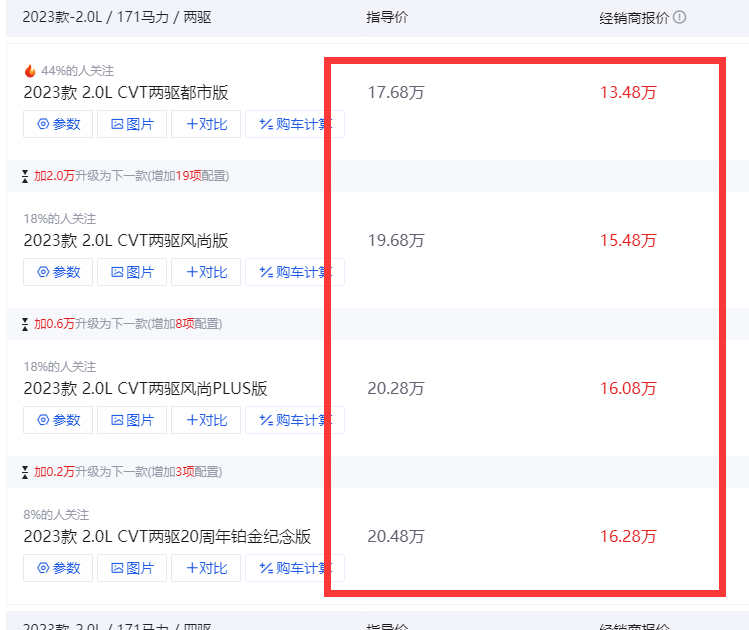Screen dimensions: 749x630
Task: Add 2023款 2.0L CVT两驱风尚PLUS版 to 对比
Action: [206, 420]
